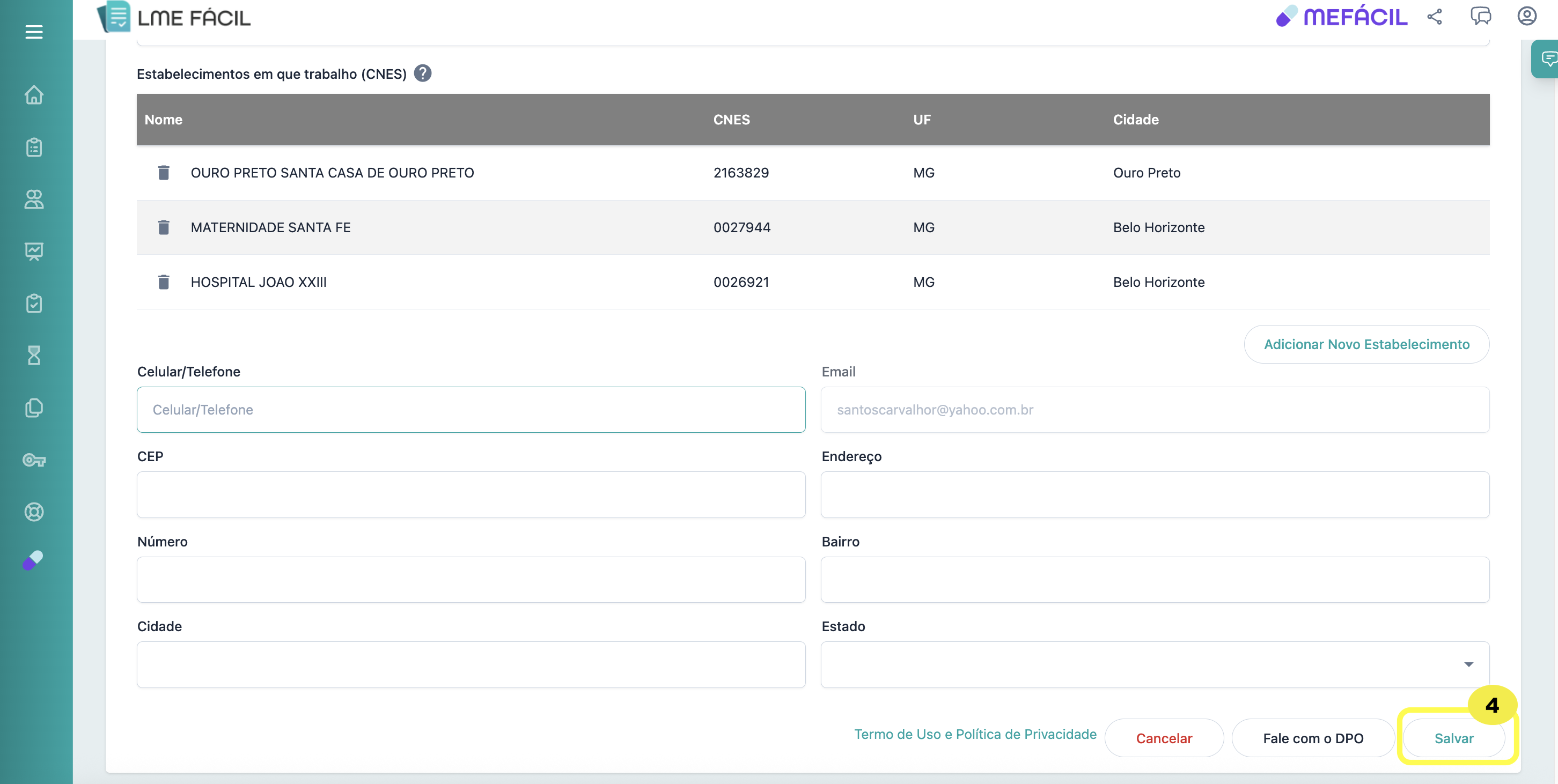Open the key access sidebar icon
Screen dimensions: 1558x784
(x=34, y=461)
